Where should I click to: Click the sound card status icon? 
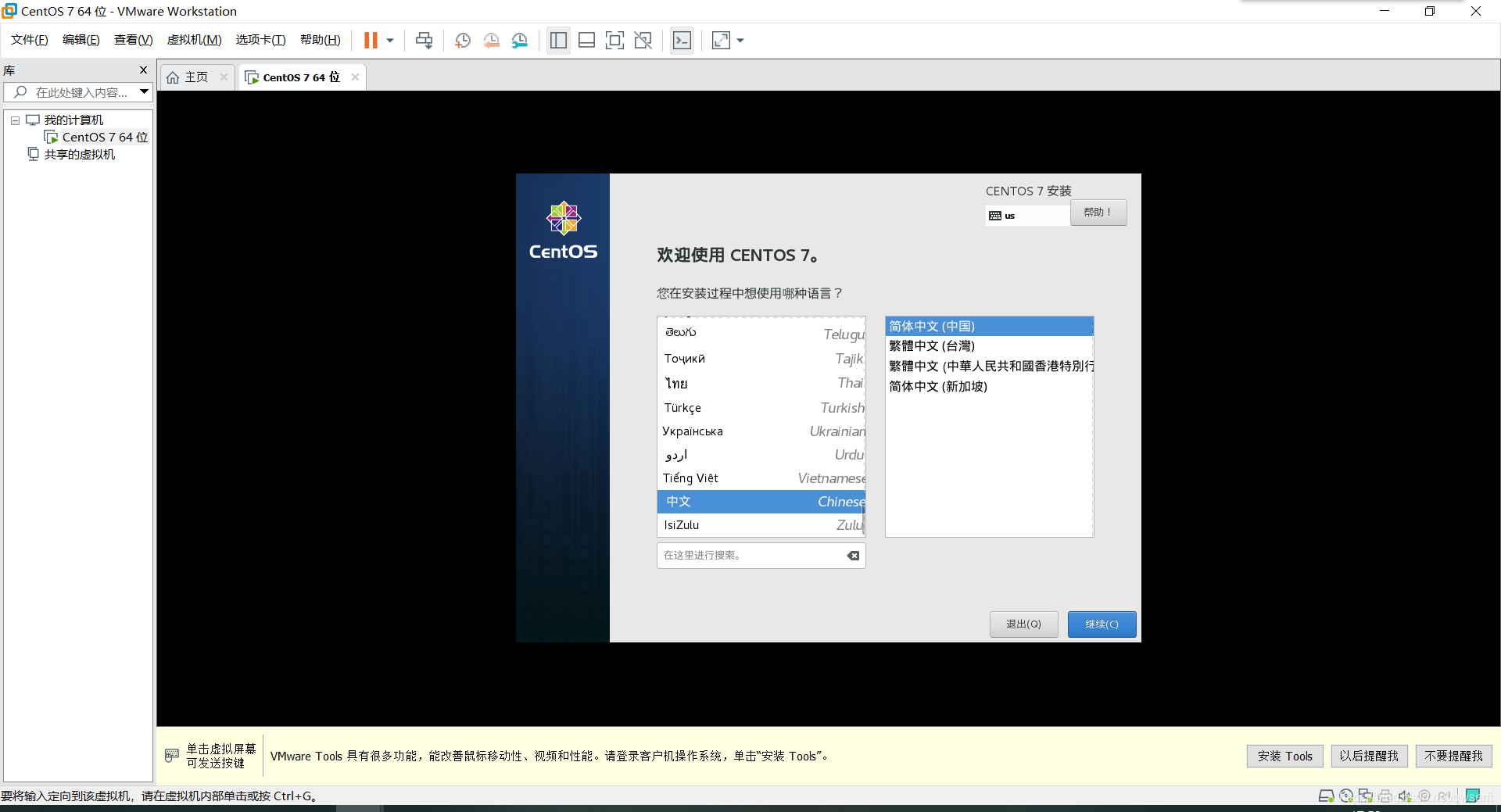click(x=1405, y=796)
